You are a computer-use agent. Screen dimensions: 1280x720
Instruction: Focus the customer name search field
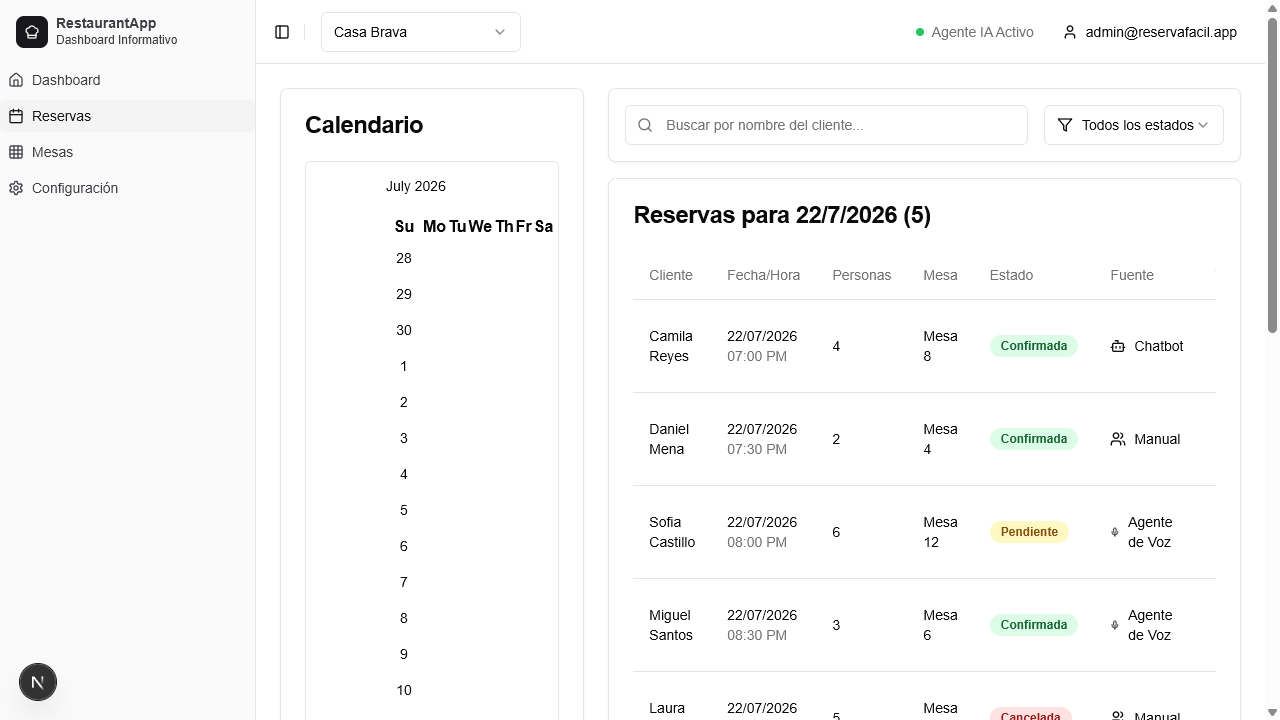coord(826,125)
